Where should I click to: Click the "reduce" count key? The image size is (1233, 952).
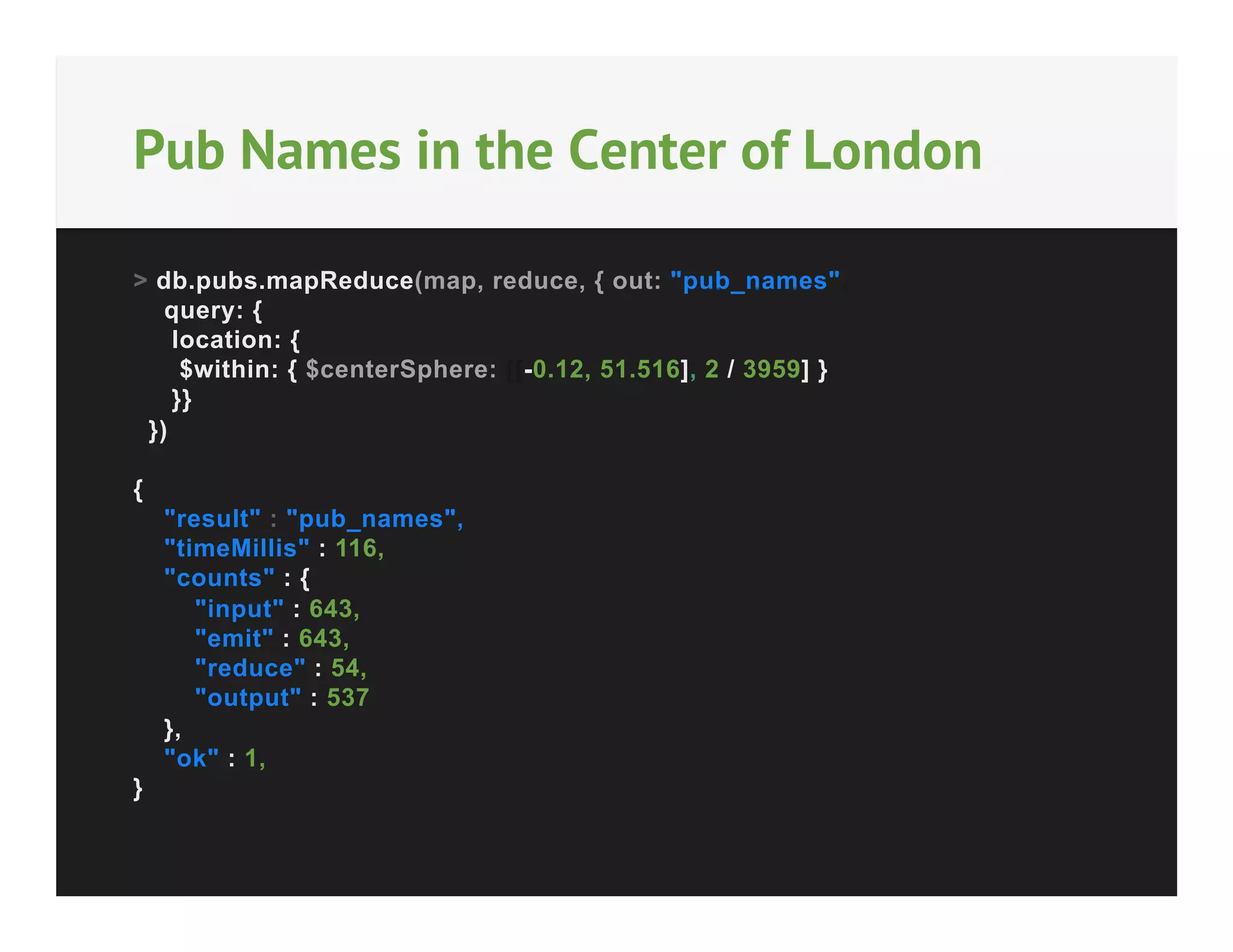[x=250, y=668]
